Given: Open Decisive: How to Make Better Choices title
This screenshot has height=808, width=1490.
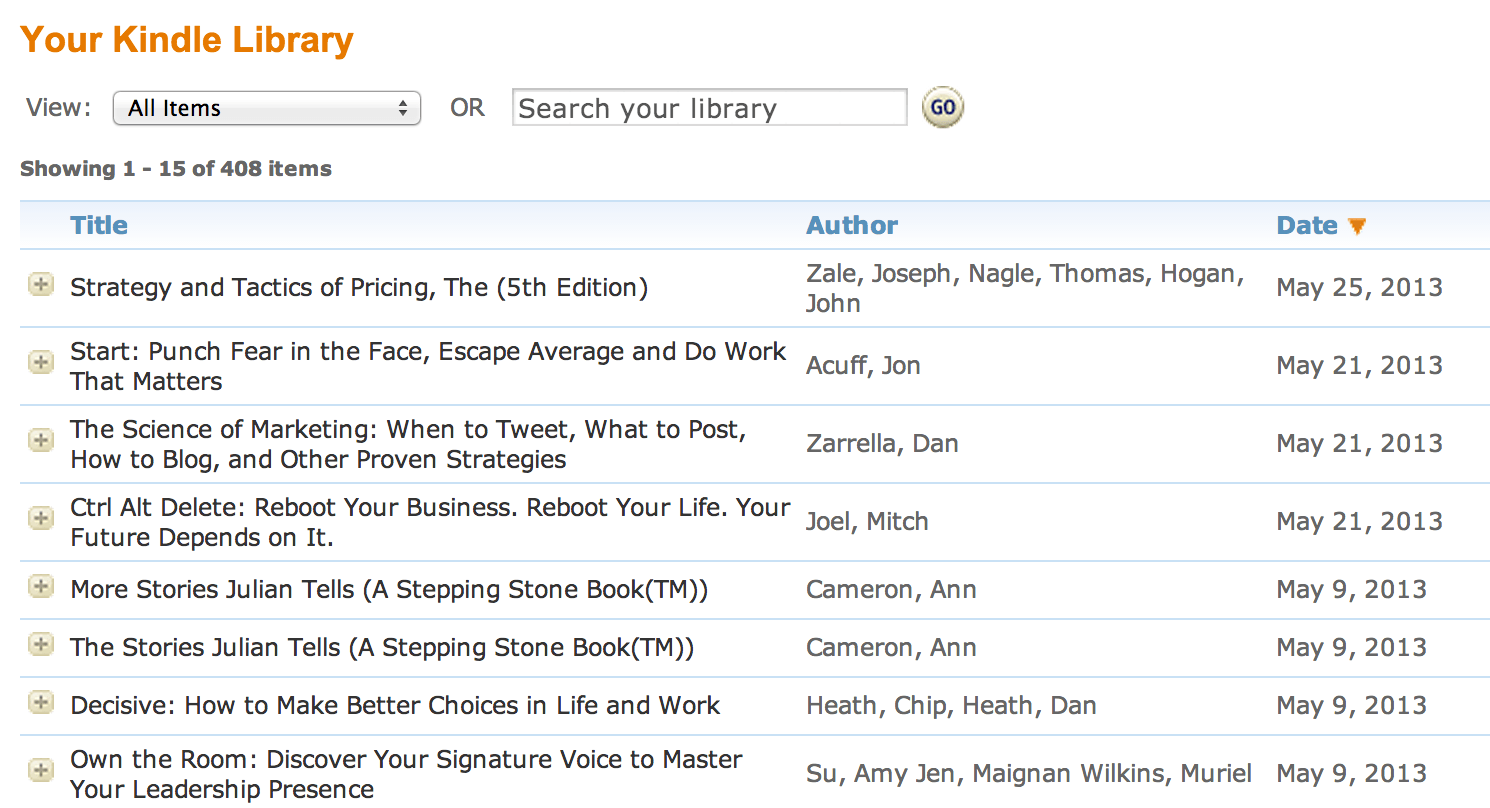Looking at the screenshot, I should (395, 705).
